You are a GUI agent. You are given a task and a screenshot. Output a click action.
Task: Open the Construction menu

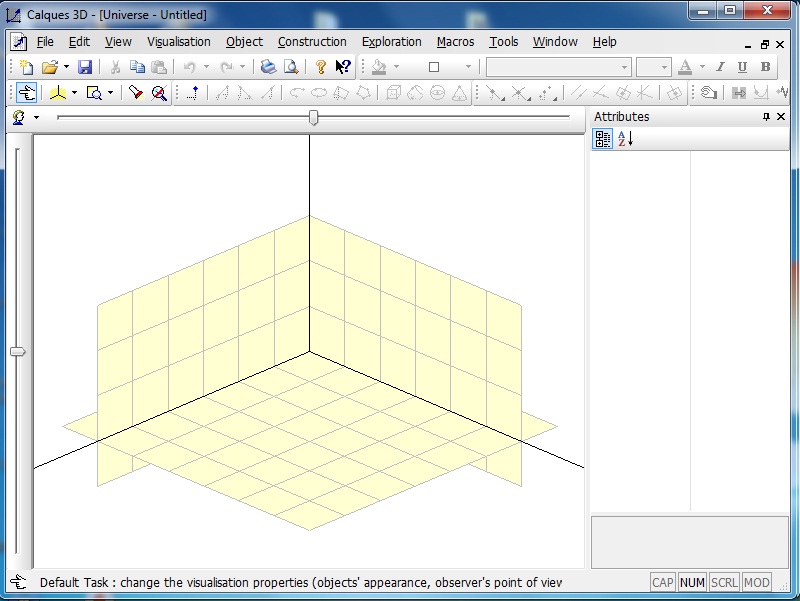[x=312, y=42]
